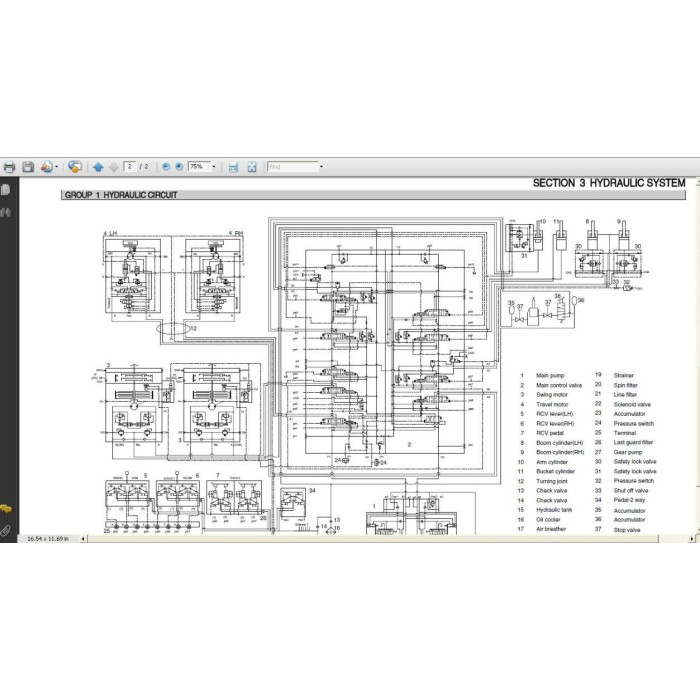
Task: Open the Comments panel icon
Action: pyautogui.click(x=6, y=509)
